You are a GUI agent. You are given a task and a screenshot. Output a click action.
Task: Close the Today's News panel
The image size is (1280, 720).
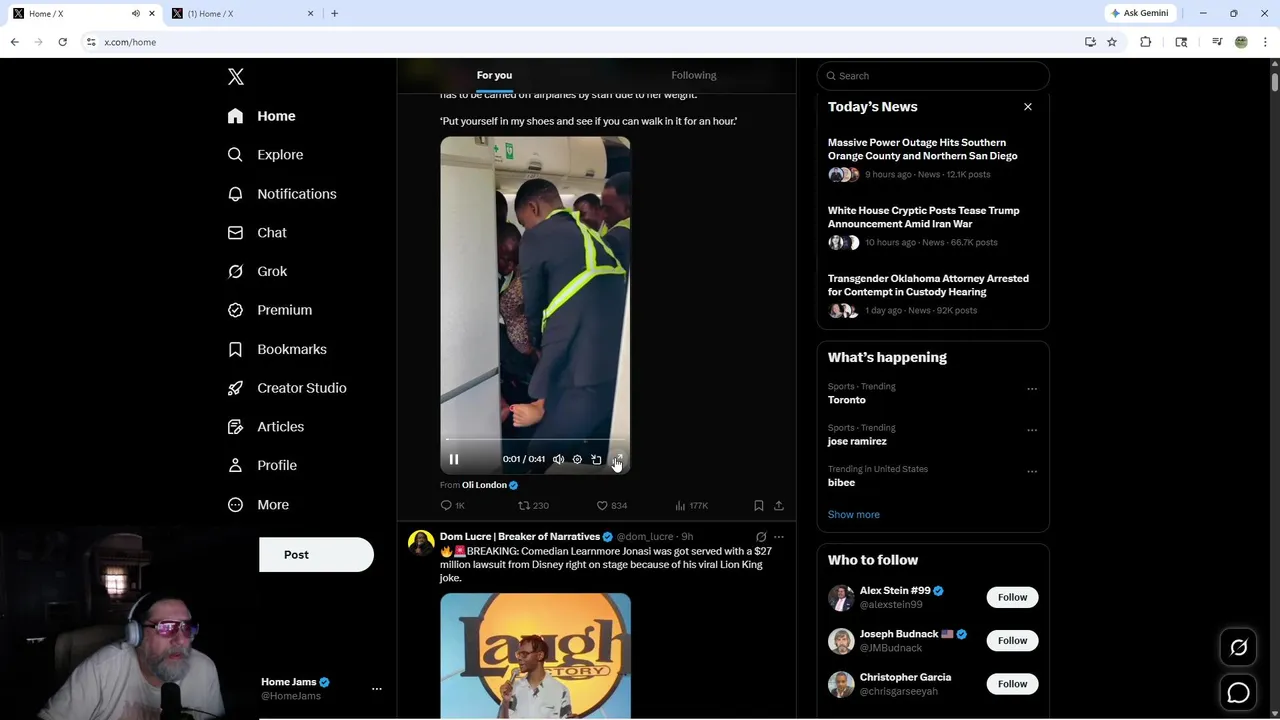1027,107
